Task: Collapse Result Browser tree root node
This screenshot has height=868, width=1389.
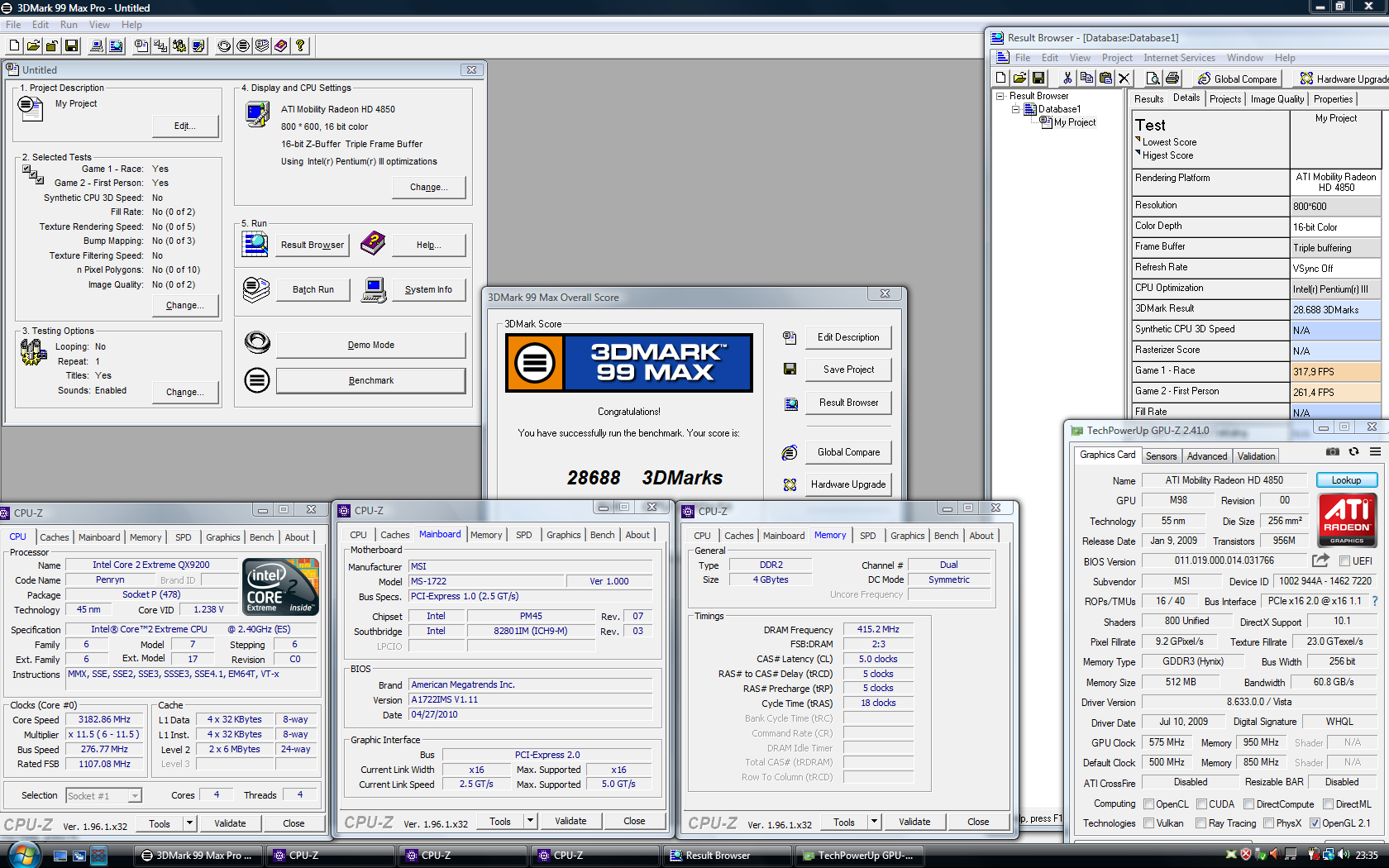Action: tap(1000, 96)
